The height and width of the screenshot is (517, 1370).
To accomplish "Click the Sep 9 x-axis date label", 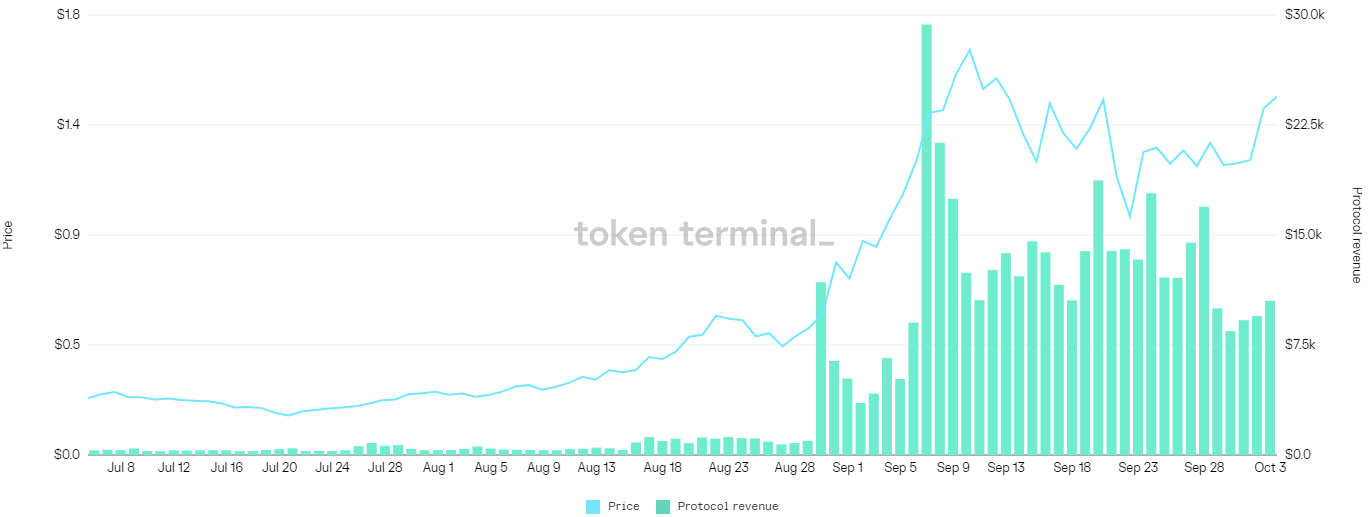I will [953, 467].
